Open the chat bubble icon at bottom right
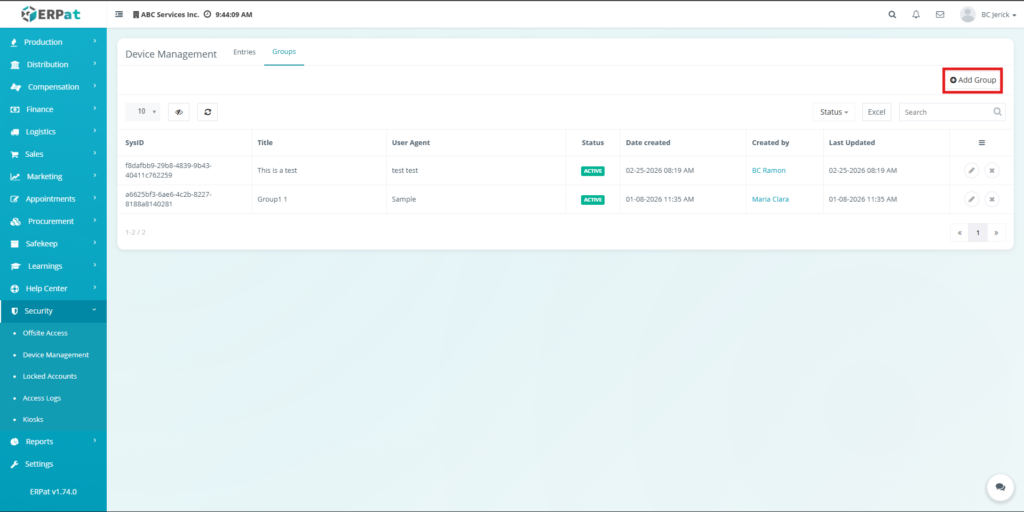Screen dimensions: 1024x512 click(x=999, y=486)
